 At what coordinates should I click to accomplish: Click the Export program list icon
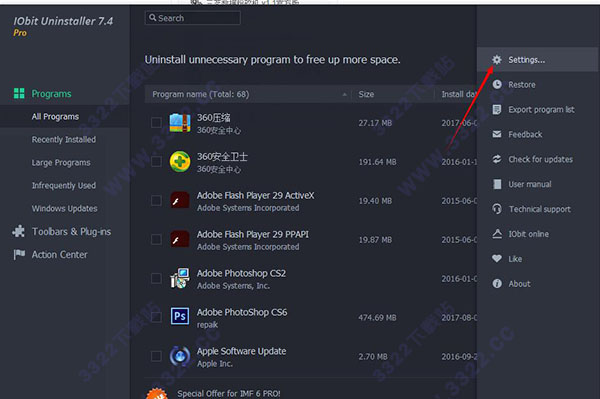497,109
